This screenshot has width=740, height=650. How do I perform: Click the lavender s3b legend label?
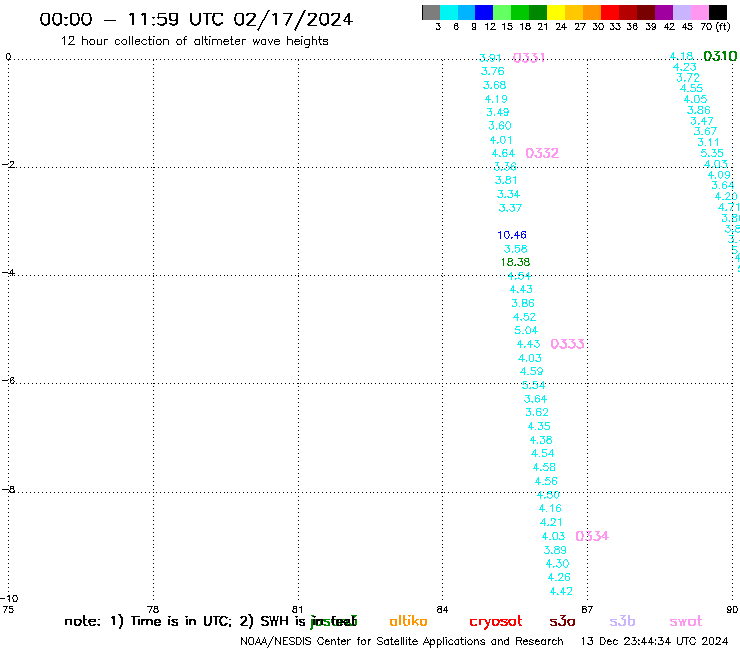(622, 621)
